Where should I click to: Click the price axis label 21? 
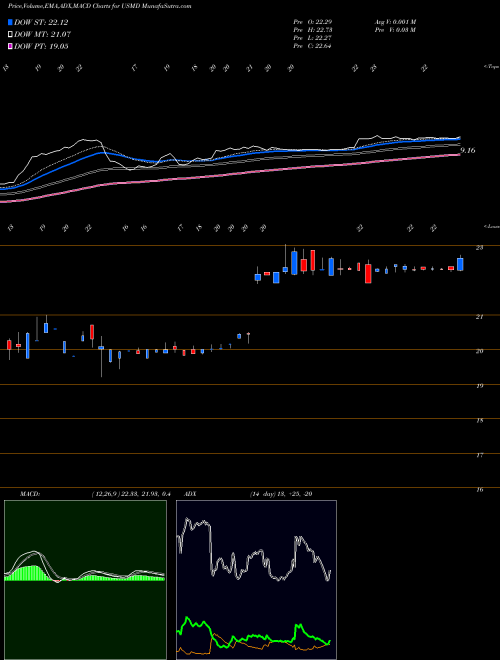pos(479,317)
